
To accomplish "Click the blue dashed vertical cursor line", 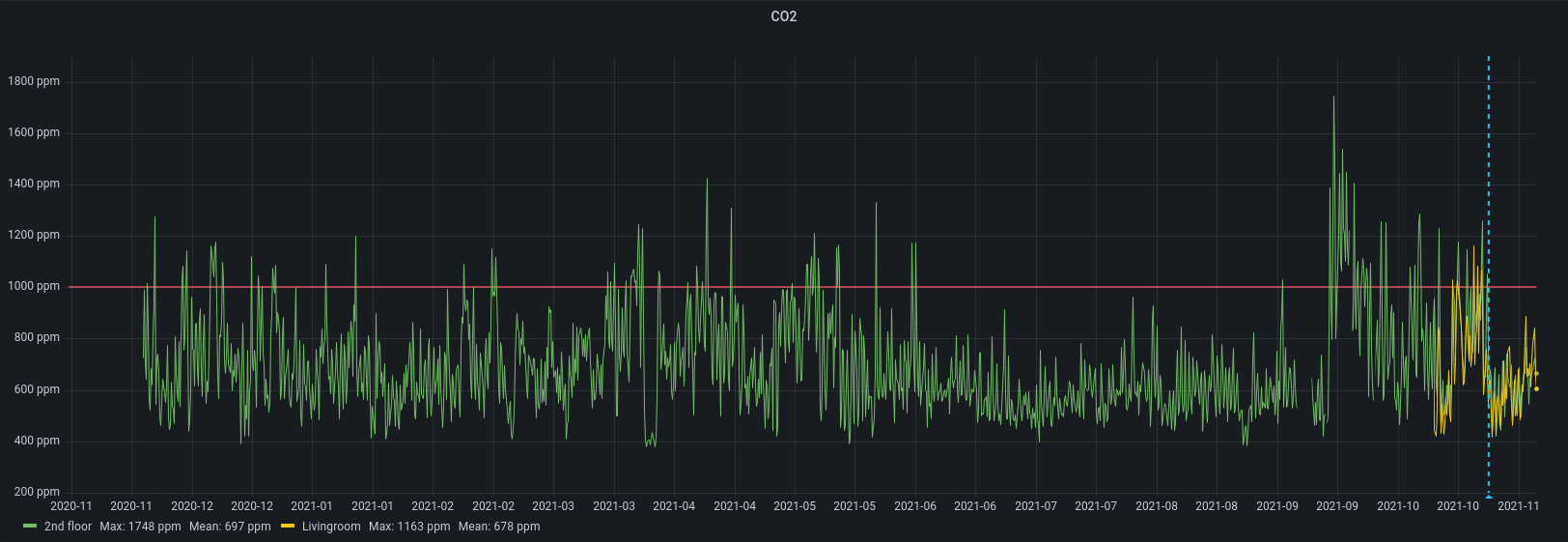I will pyautogui.click(x=1488, y=193).
